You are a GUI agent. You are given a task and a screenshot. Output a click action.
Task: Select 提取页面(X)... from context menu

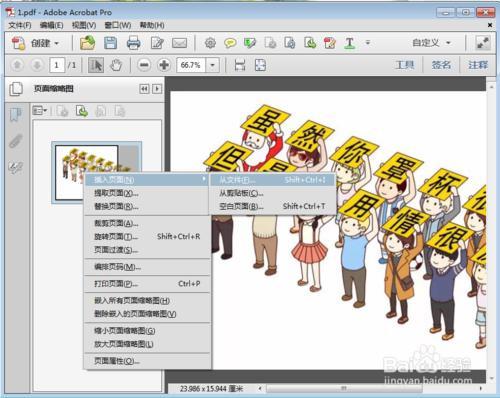pyautogui.click(x=147, y=193)
